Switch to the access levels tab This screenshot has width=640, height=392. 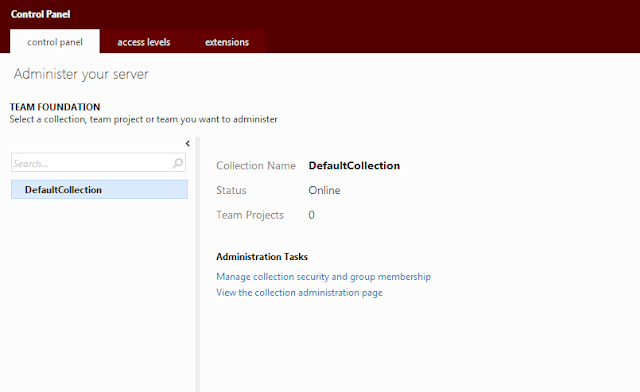coord(144,42)
